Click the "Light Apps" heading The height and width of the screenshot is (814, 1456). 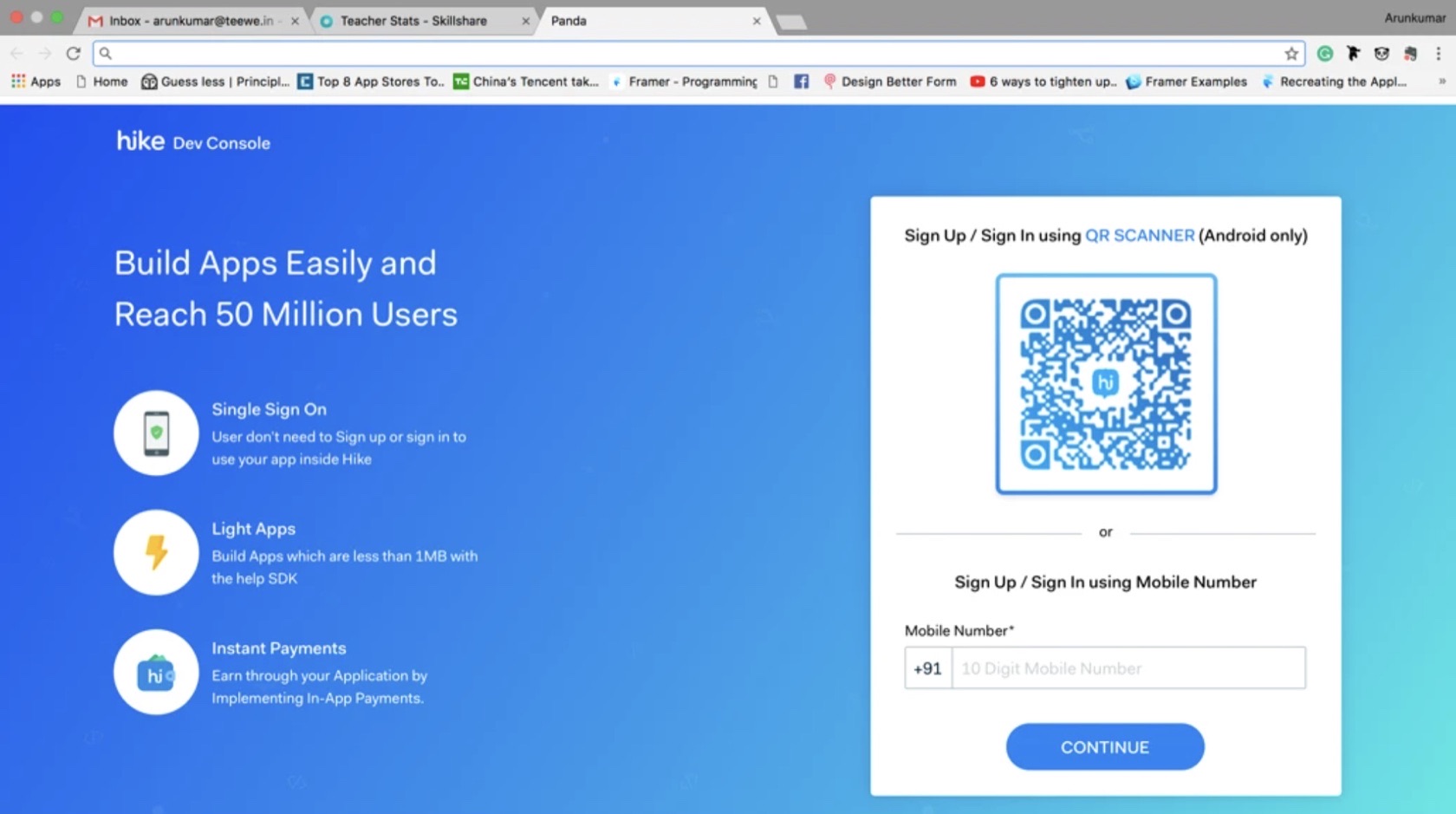[253, 529]
